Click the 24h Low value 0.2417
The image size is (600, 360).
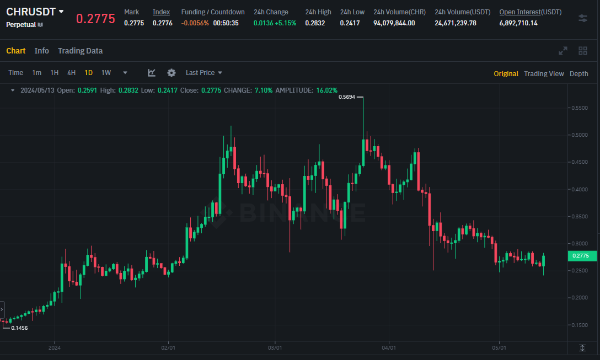(x=350, y=23)
